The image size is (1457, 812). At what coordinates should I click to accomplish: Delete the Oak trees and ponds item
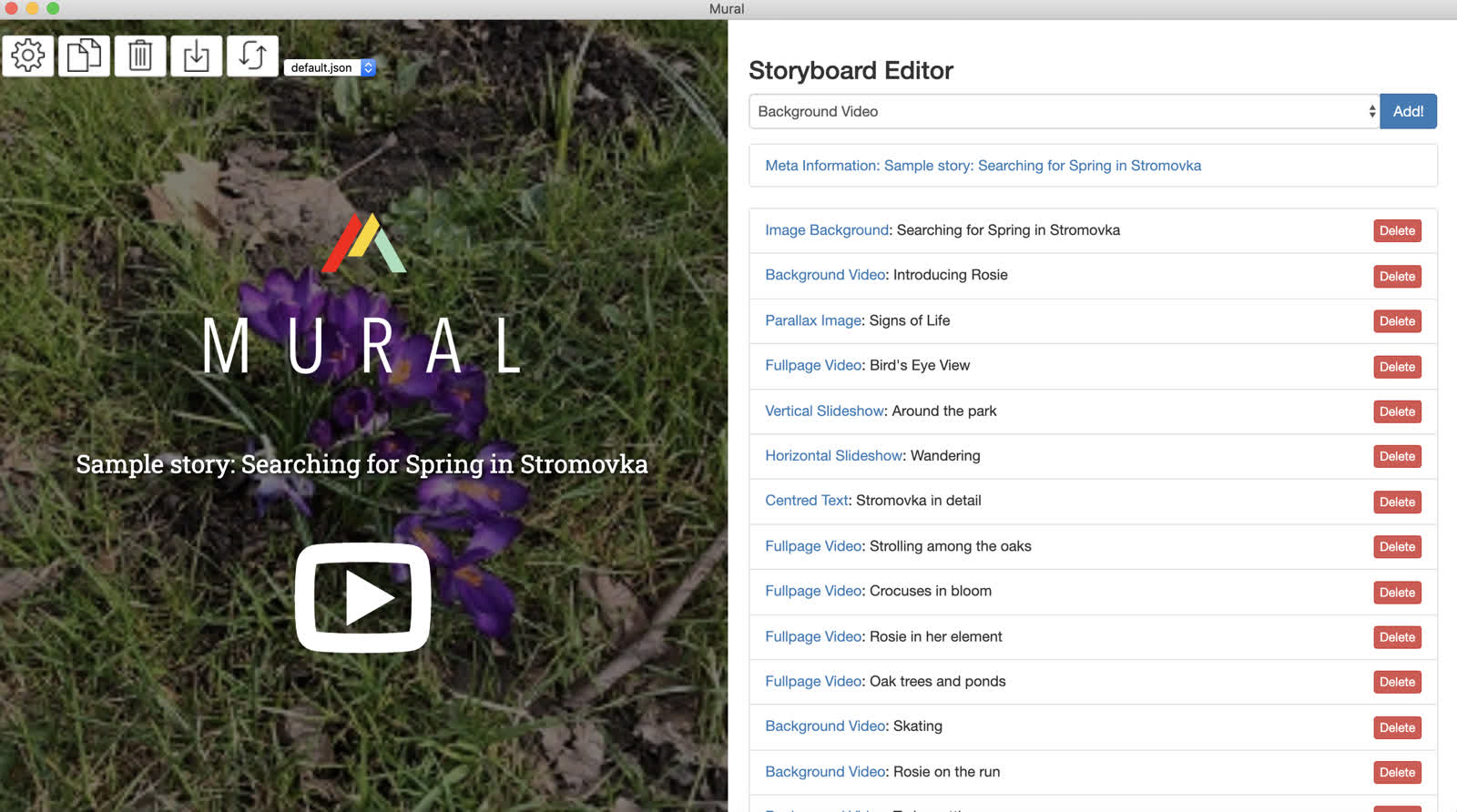(x=1397, y=682)
